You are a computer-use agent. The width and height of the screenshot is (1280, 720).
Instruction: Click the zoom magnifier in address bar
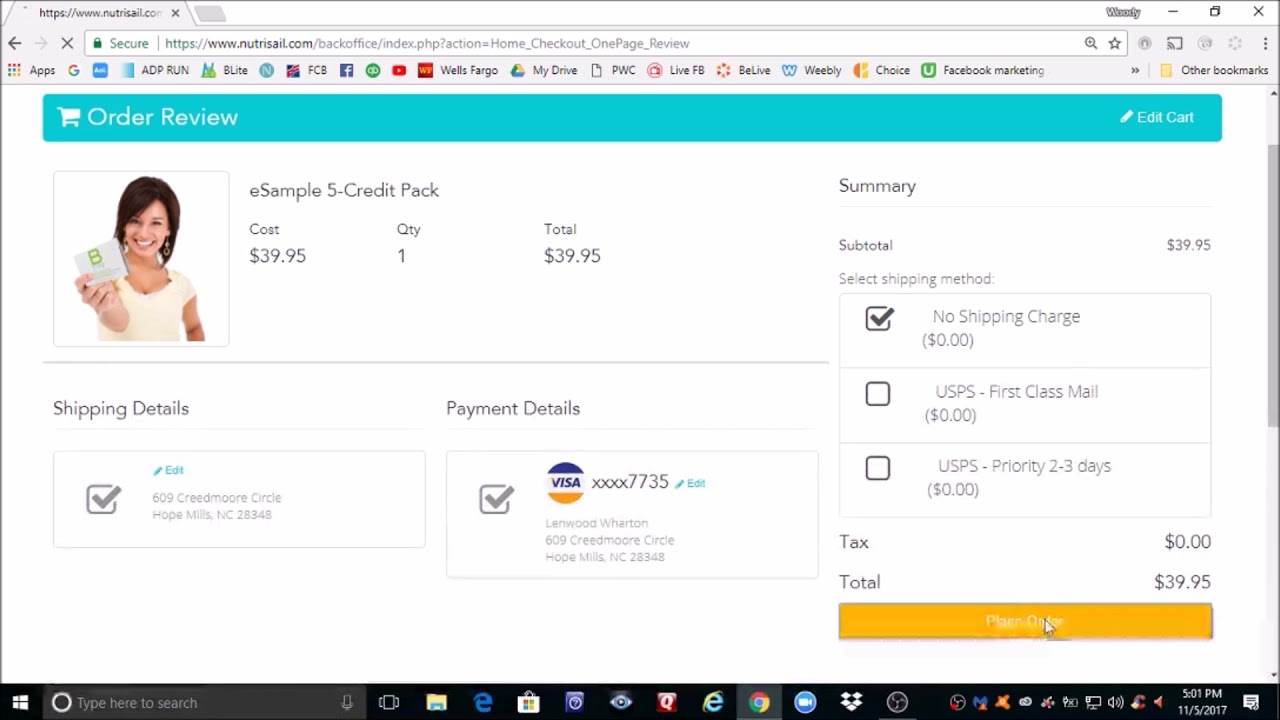(1090, 43)
